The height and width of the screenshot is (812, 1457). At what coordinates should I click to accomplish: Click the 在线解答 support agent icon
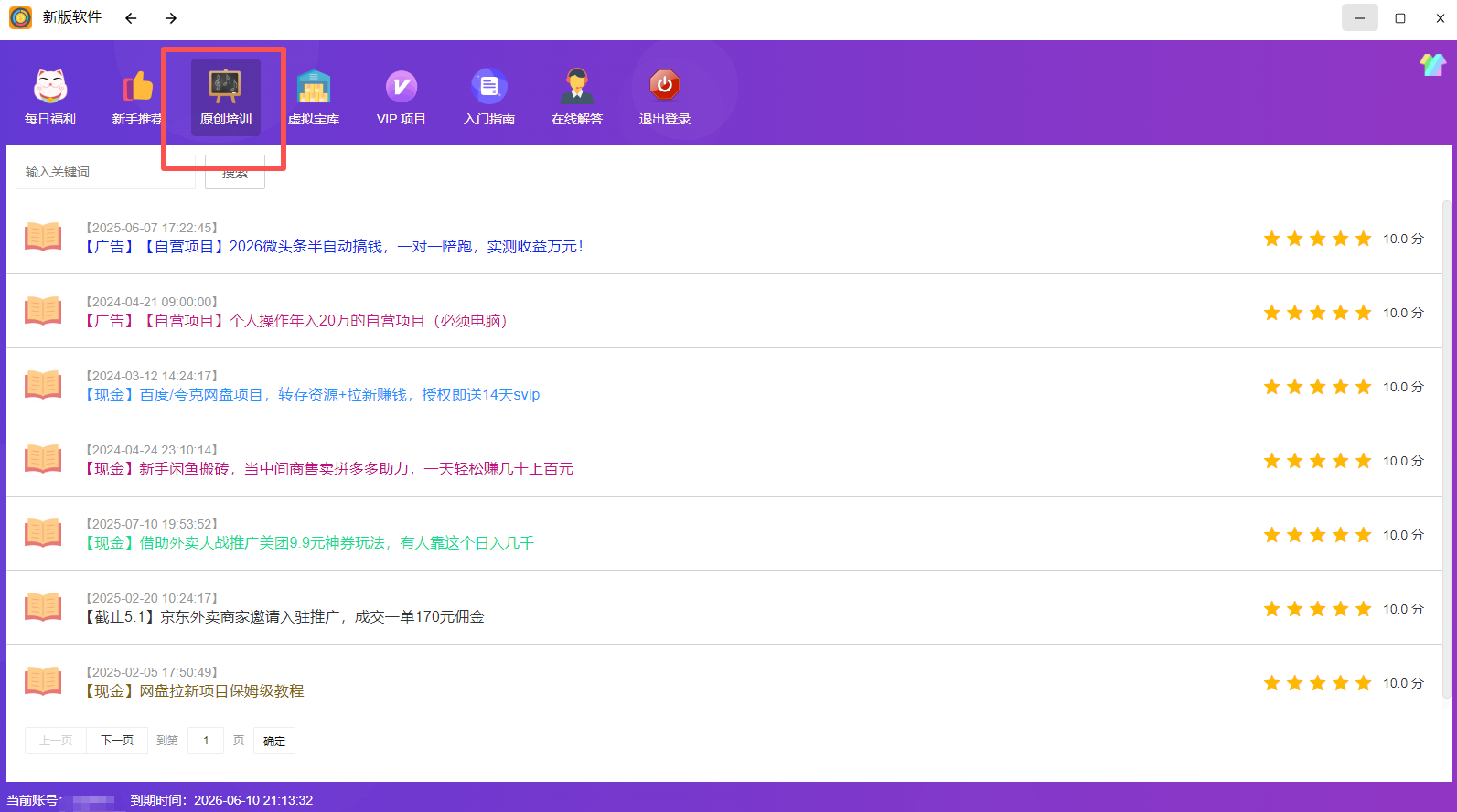click(576, 87)
